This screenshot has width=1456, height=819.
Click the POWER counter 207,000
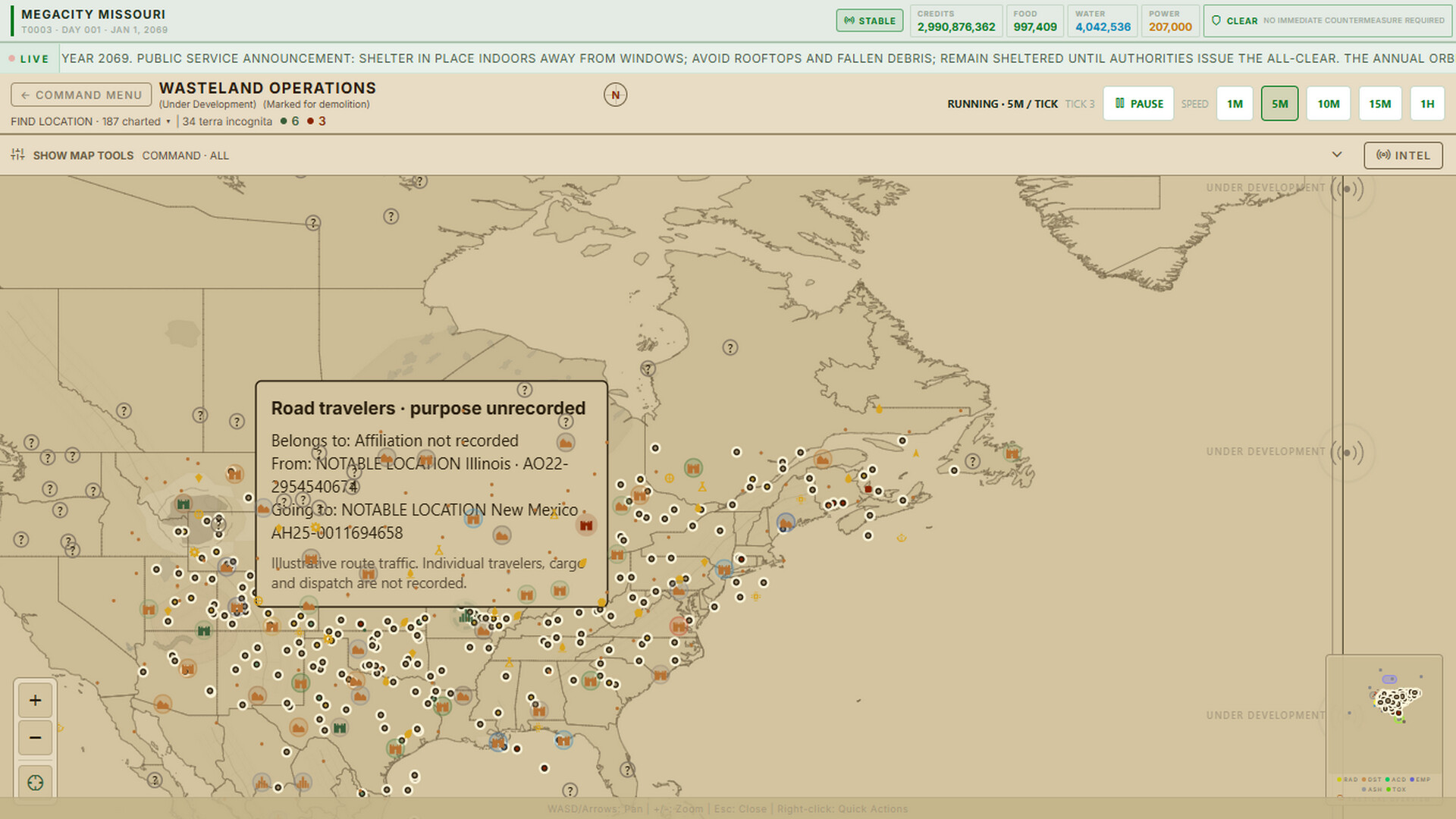pos(1170,27)
